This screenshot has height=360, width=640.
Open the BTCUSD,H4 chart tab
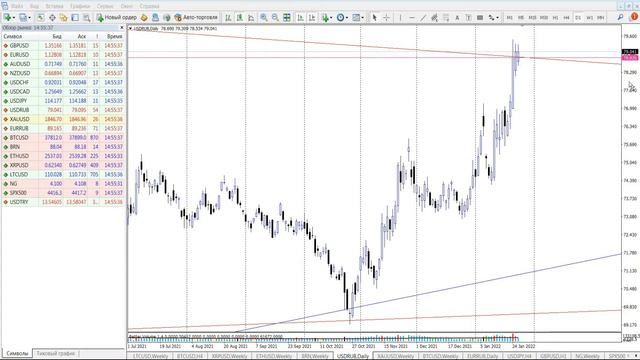190,356
